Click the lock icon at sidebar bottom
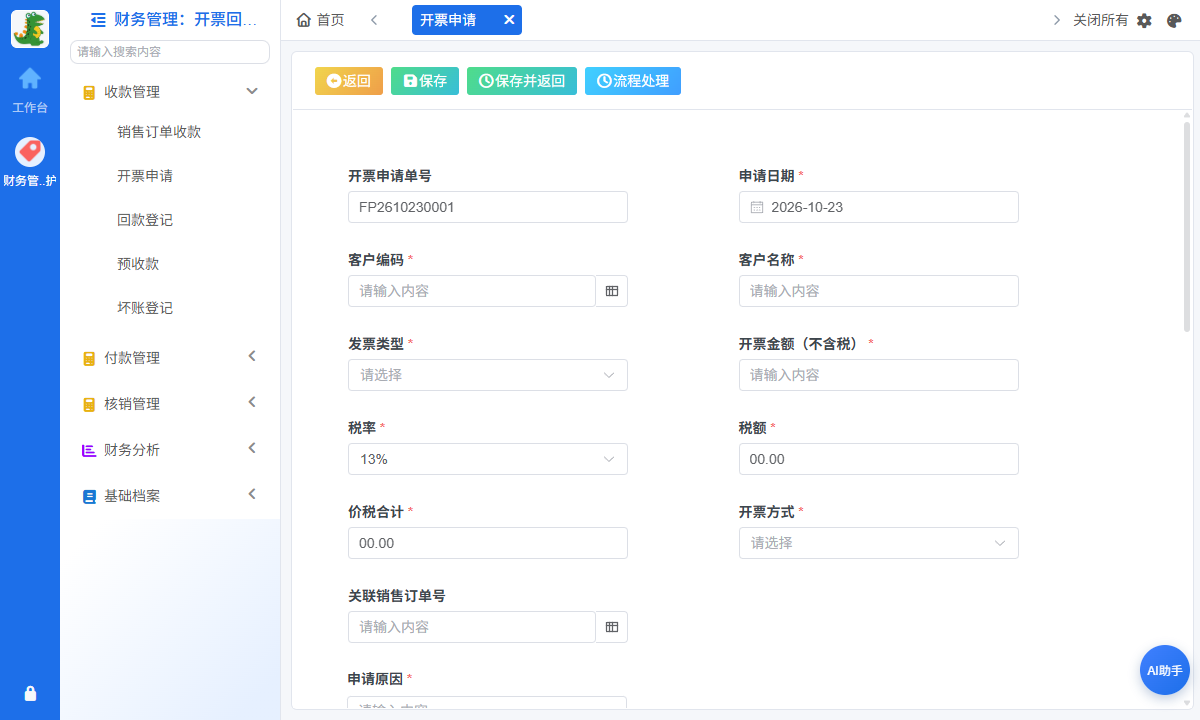Image resolution: width=1200 pixels, height=720 pixels. click(30, 693)
